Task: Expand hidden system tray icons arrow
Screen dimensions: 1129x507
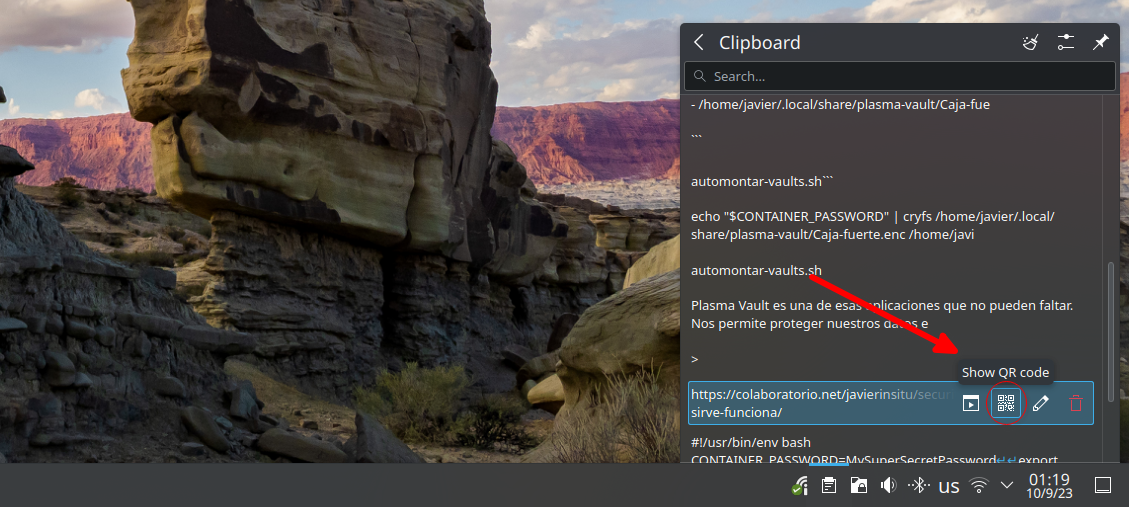Action: (1007, 485)
